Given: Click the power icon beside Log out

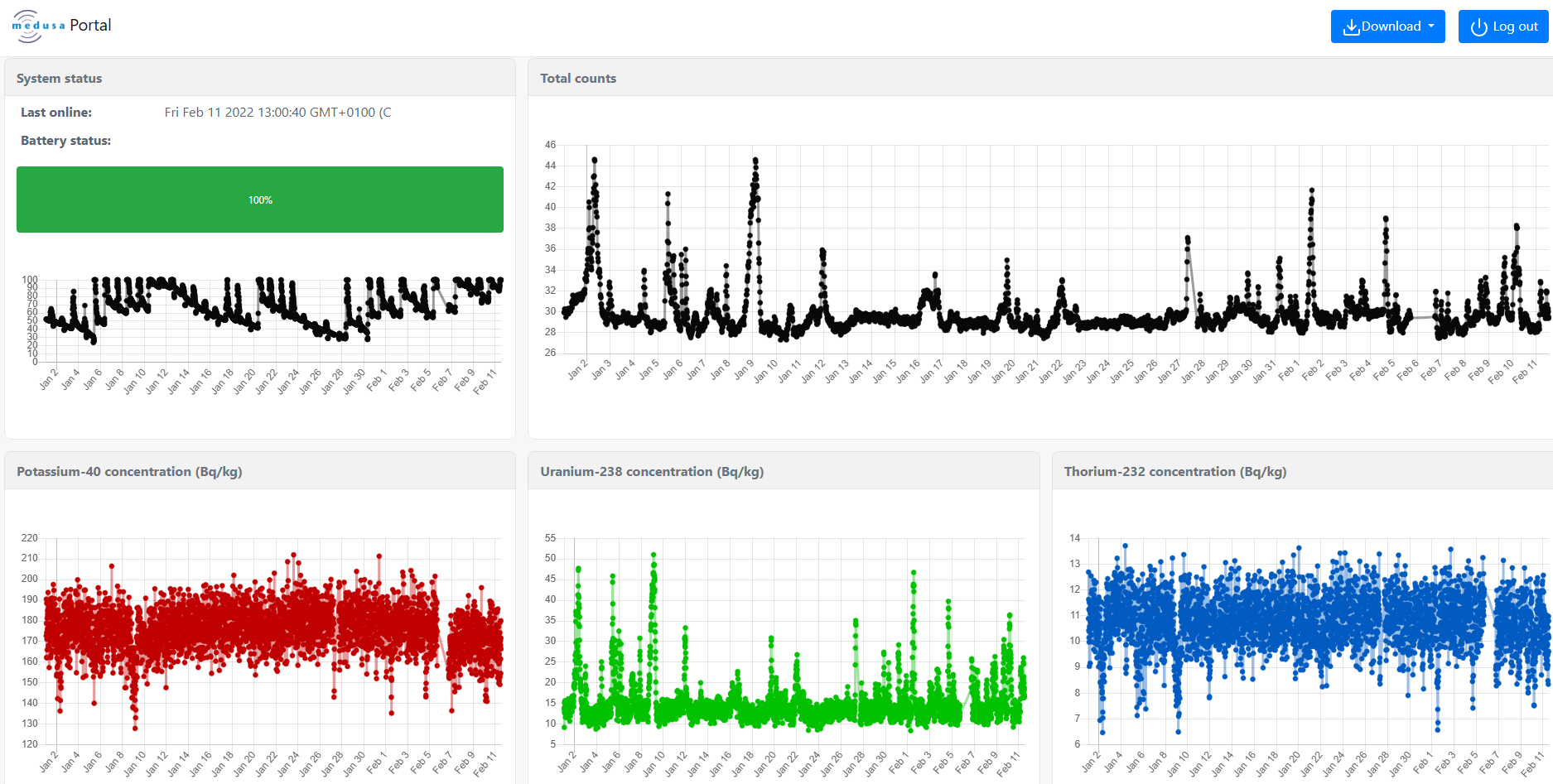Looking at the screenshot, I should pos(1478,27).
